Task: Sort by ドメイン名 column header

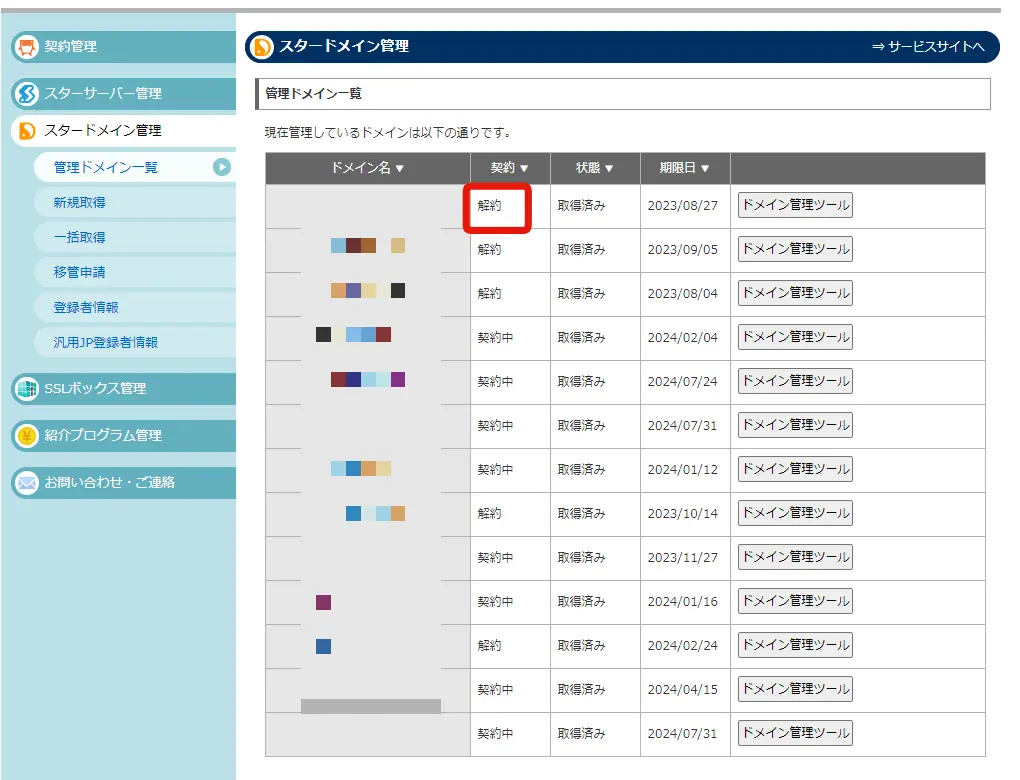Action: pyautogui.click(x=367, y=169)
